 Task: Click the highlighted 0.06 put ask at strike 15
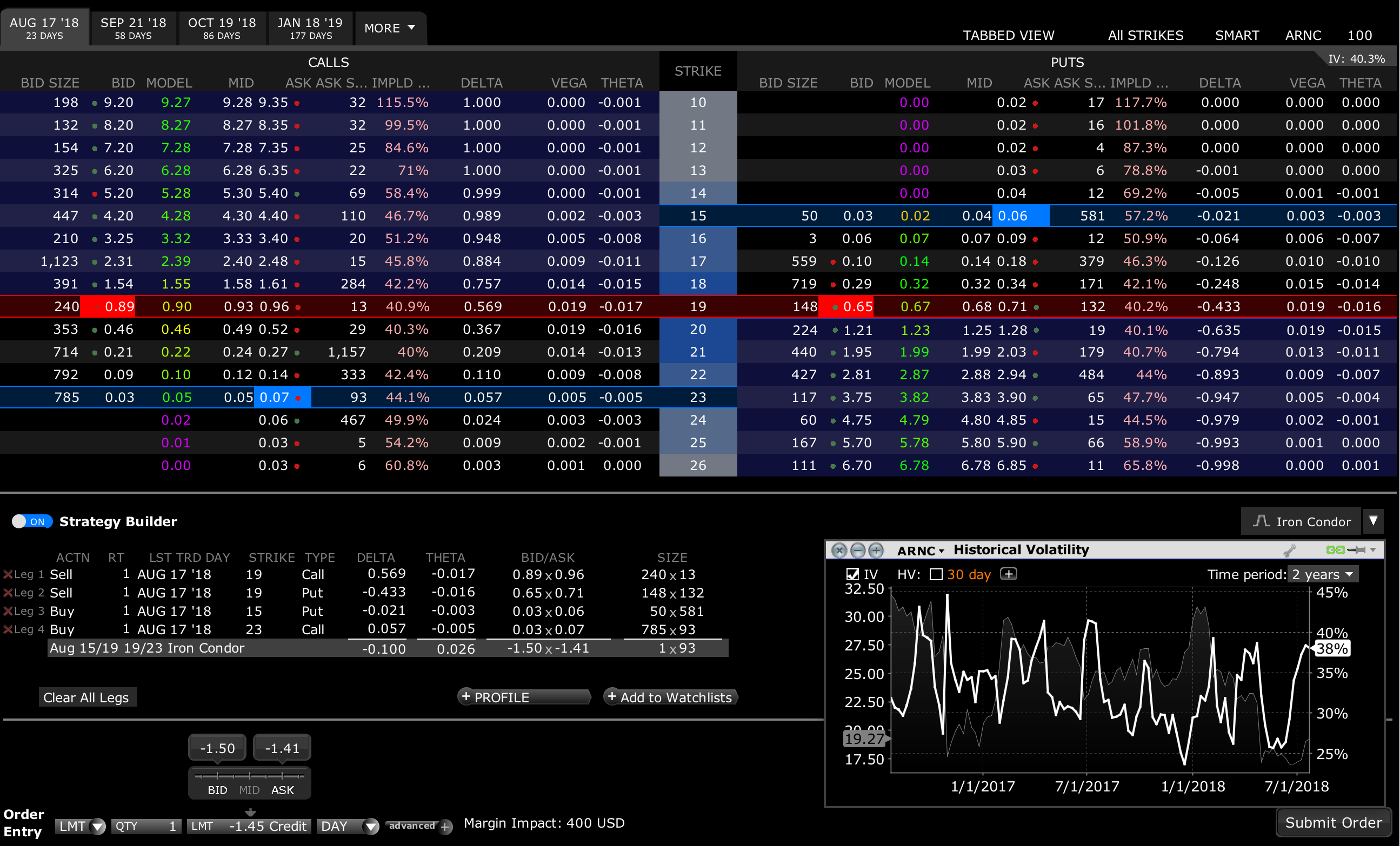click(1021, 216)
